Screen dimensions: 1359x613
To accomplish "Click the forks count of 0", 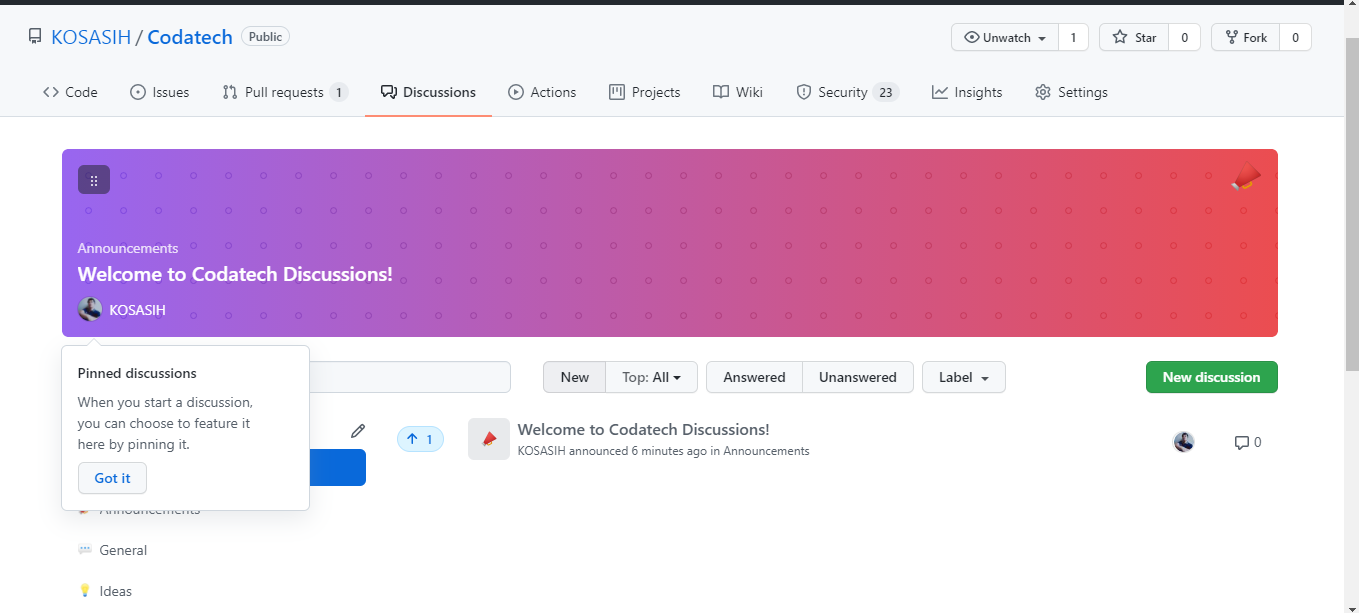I will click(1295, 37).
